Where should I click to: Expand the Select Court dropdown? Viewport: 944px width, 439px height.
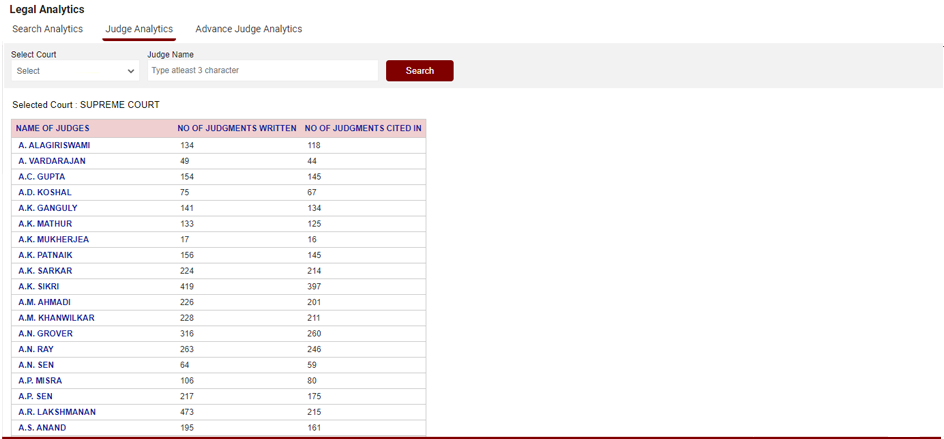(x=76, y=71)
